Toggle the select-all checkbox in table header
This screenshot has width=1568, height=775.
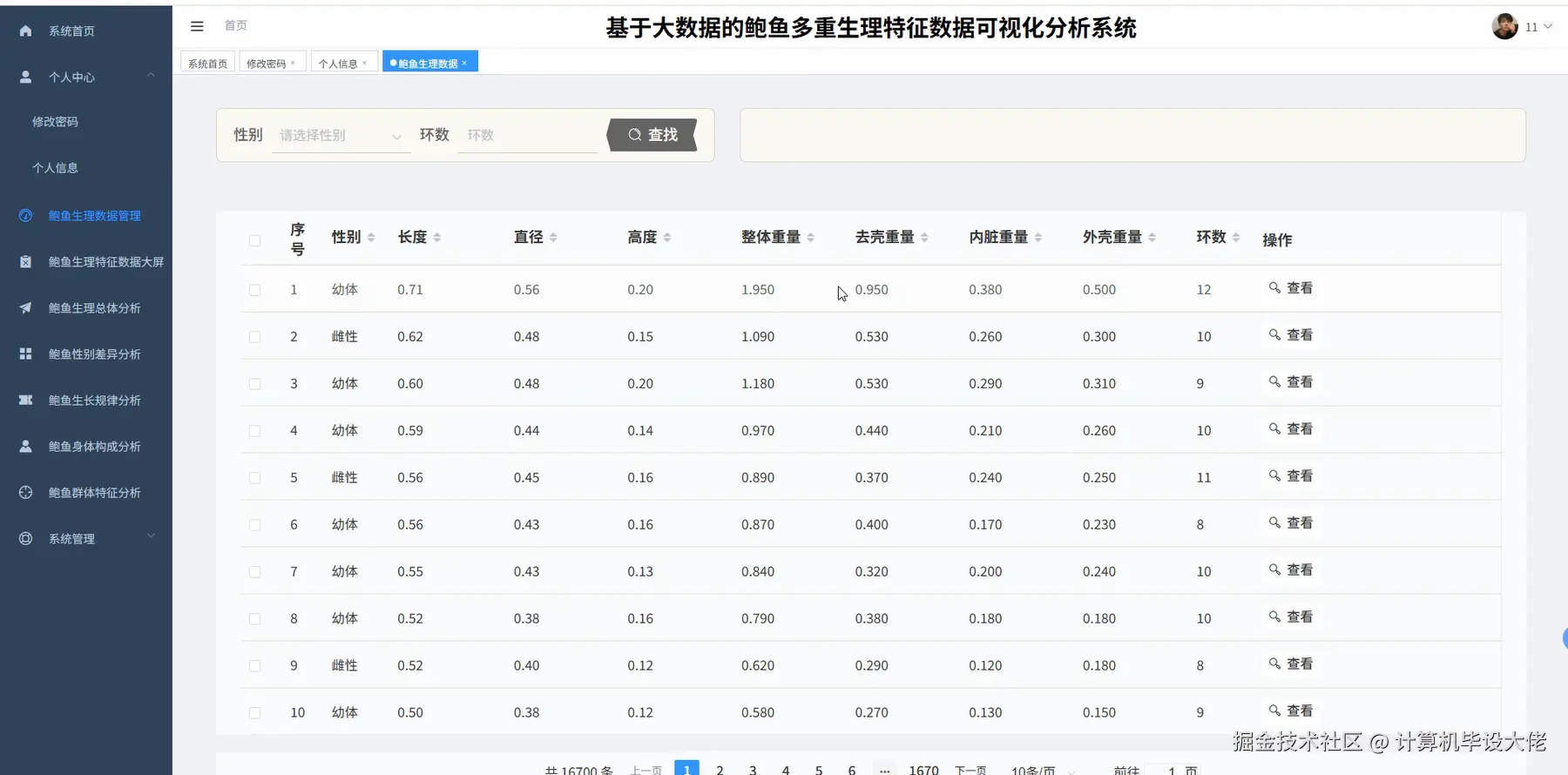click(x=254, y=240)
